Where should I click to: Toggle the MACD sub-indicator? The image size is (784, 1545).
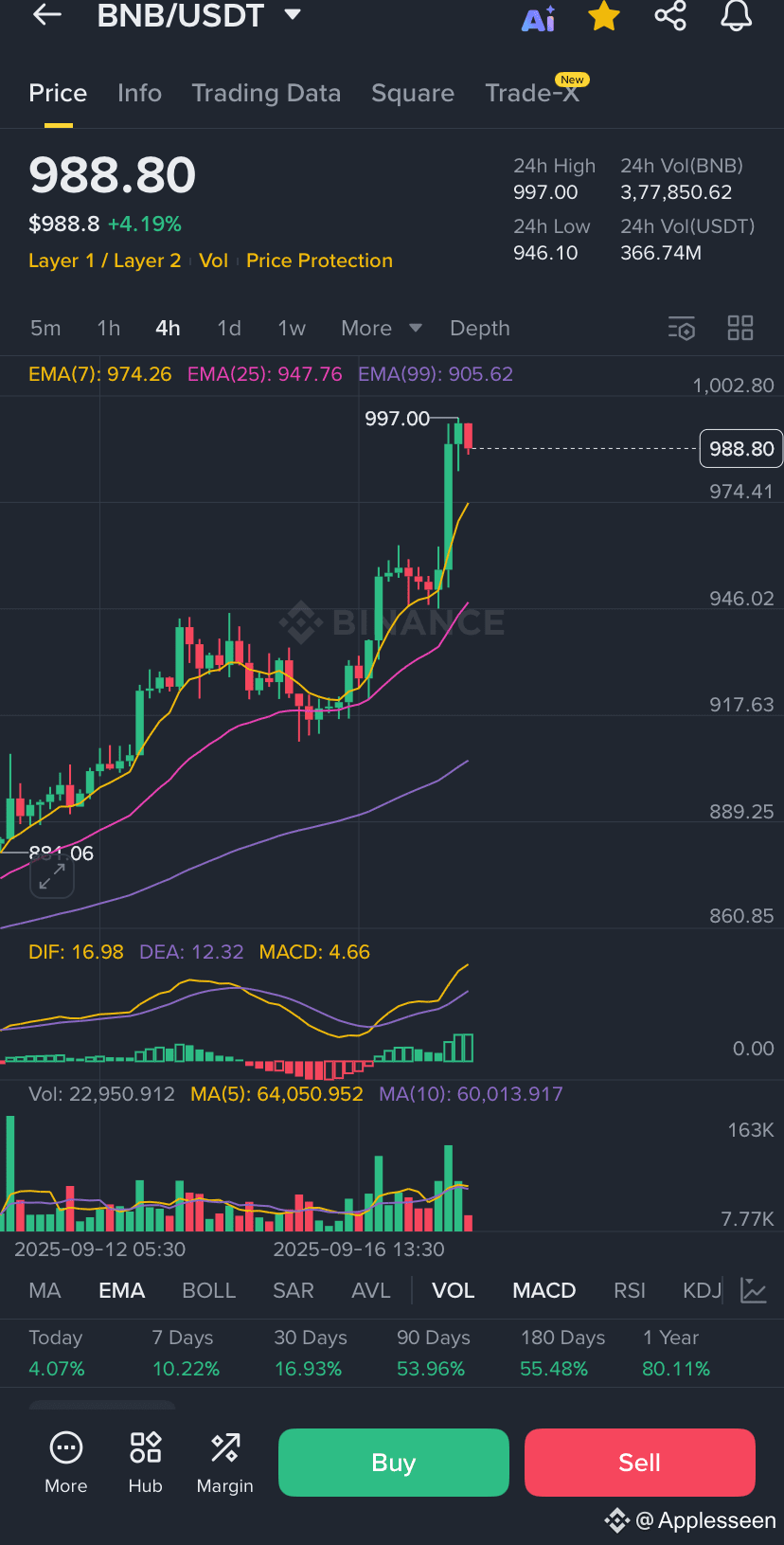click(544, 1290)
